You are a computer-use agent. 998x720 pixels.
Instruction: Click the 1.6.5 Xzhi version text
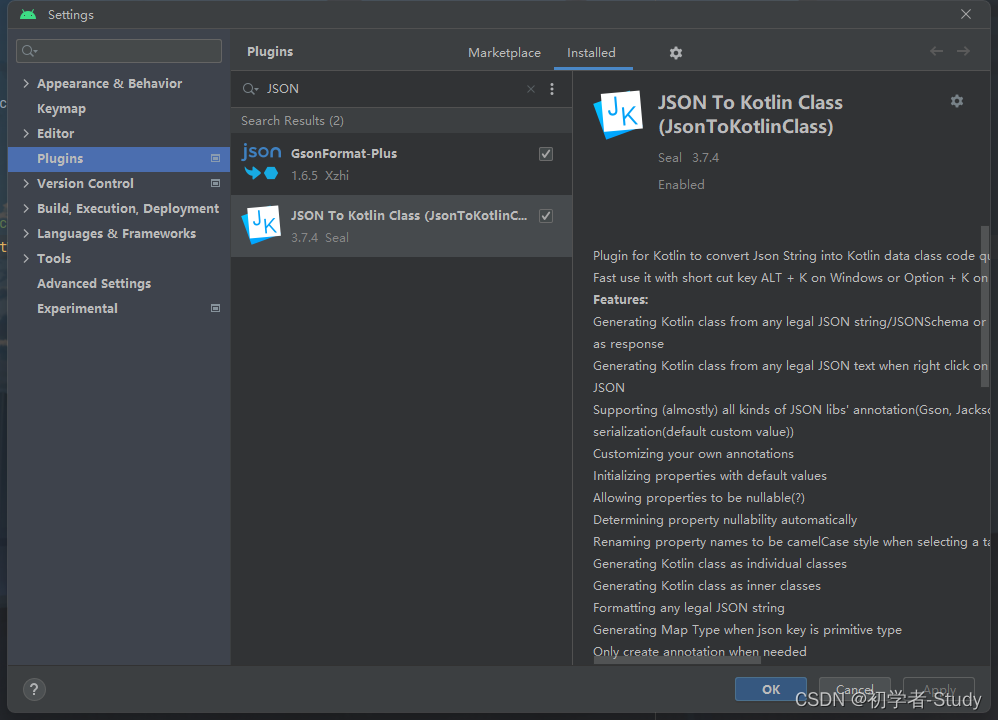pyautogui.click(x=320, y=176)
